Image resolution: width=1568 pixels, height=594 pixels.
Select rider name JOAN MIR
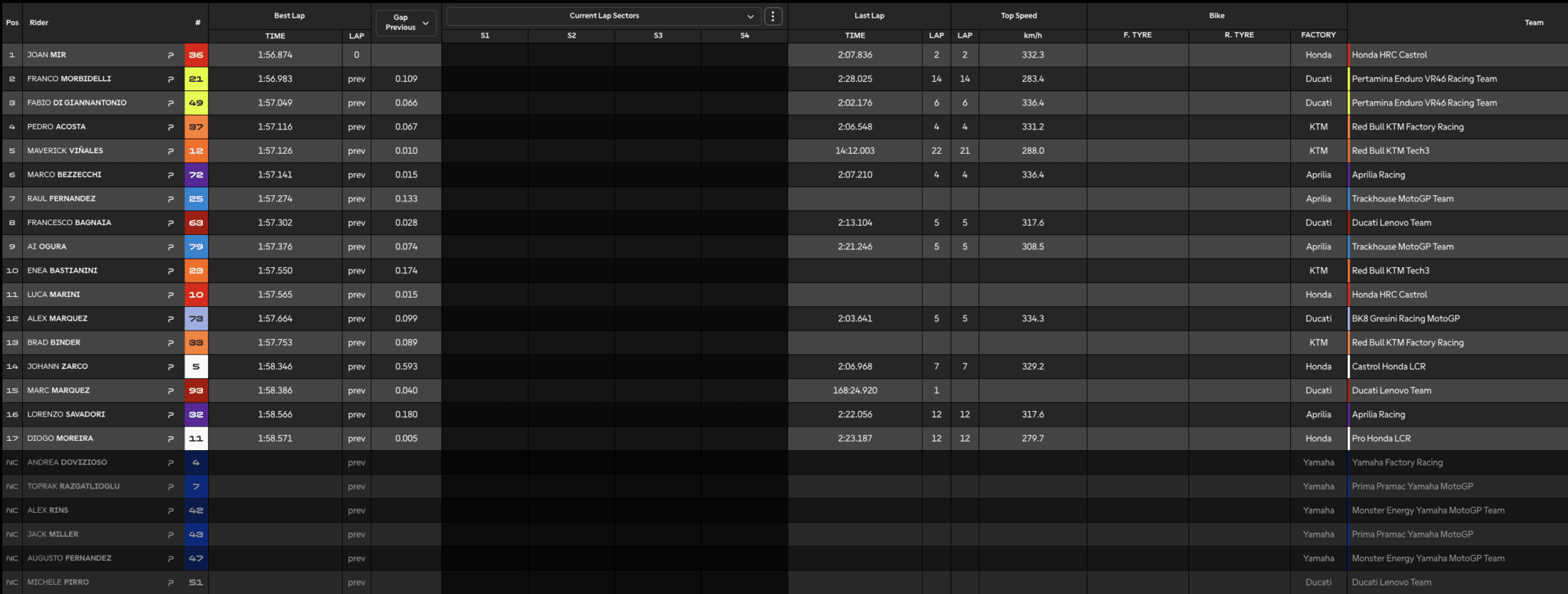point(47,55)
